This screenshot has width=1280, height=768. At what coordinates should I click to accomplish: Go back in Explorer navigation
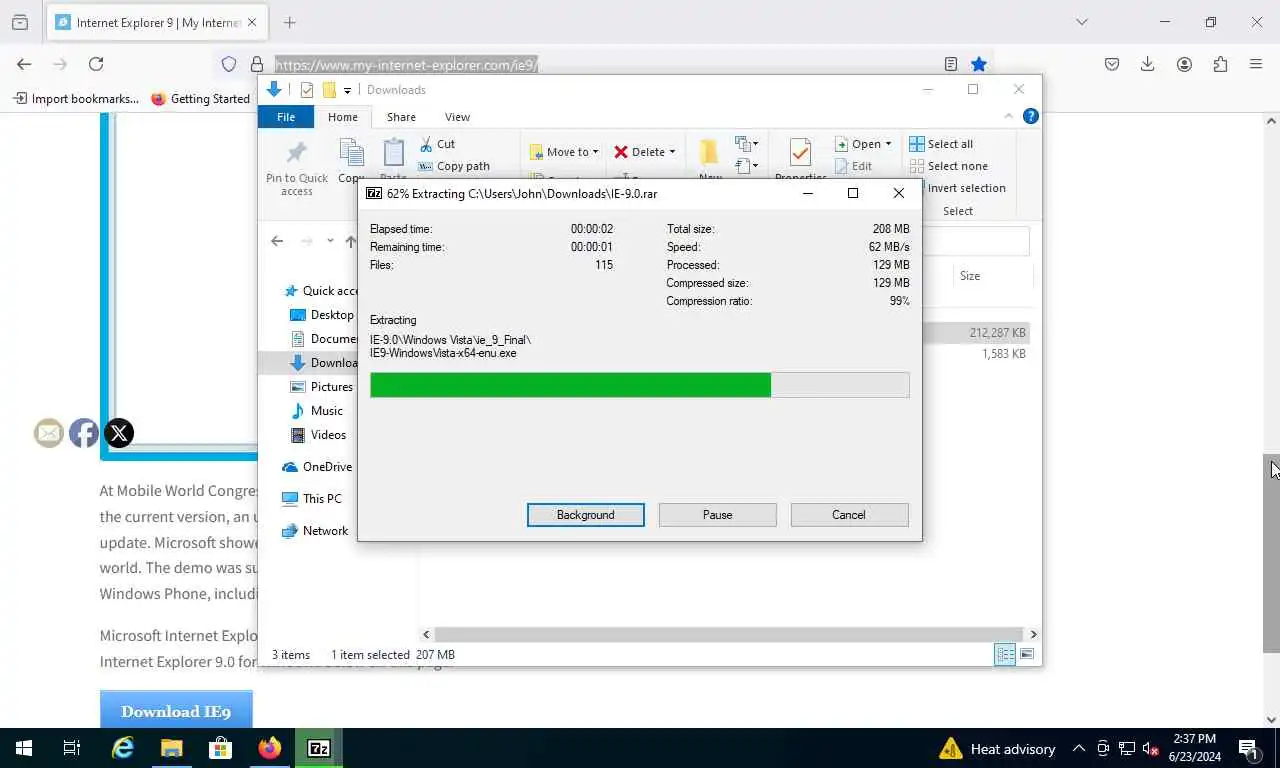pyautogui.click(x=277, y=241)
